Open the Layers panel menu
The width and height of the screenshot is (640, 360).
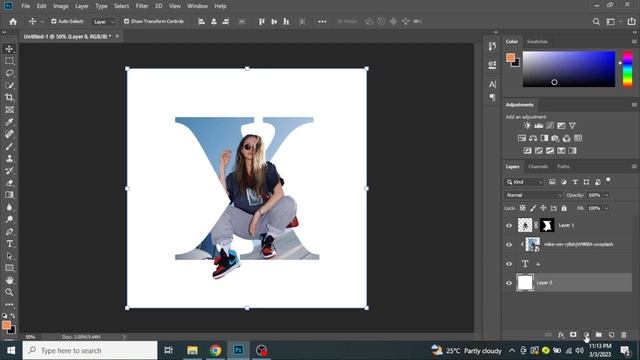(634, 167)
